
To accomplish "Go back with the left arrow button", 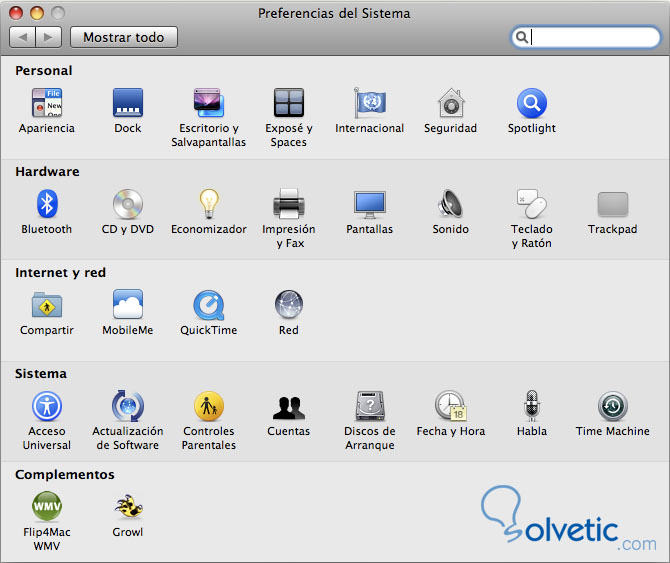I will coord(23,37).
